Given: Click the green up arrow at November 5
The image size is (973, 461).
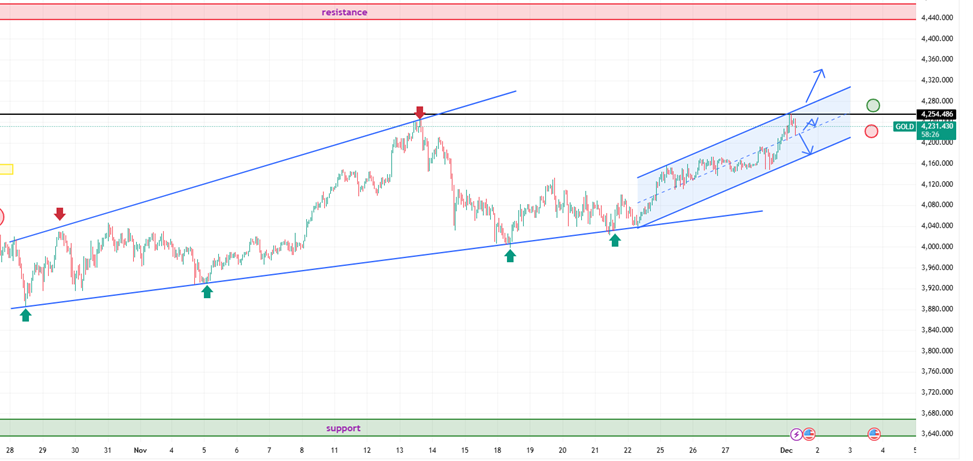Looking at the screenshot, I should point(207,291).
